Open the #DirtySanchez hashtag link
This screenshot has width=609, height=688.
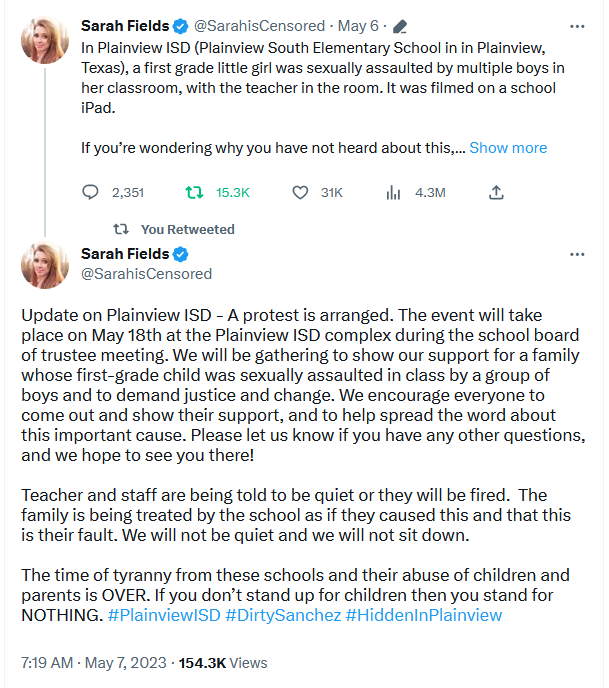(x=283, y=615)
